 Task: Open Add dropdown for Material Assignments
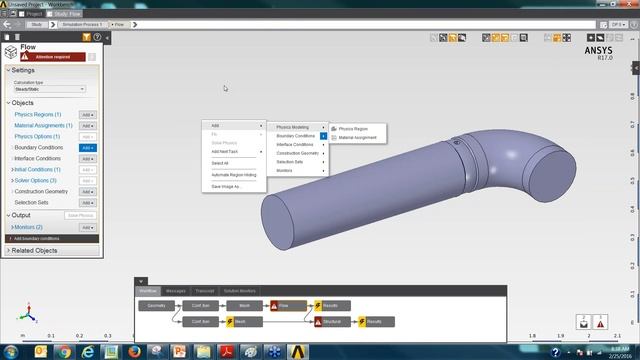88,126
